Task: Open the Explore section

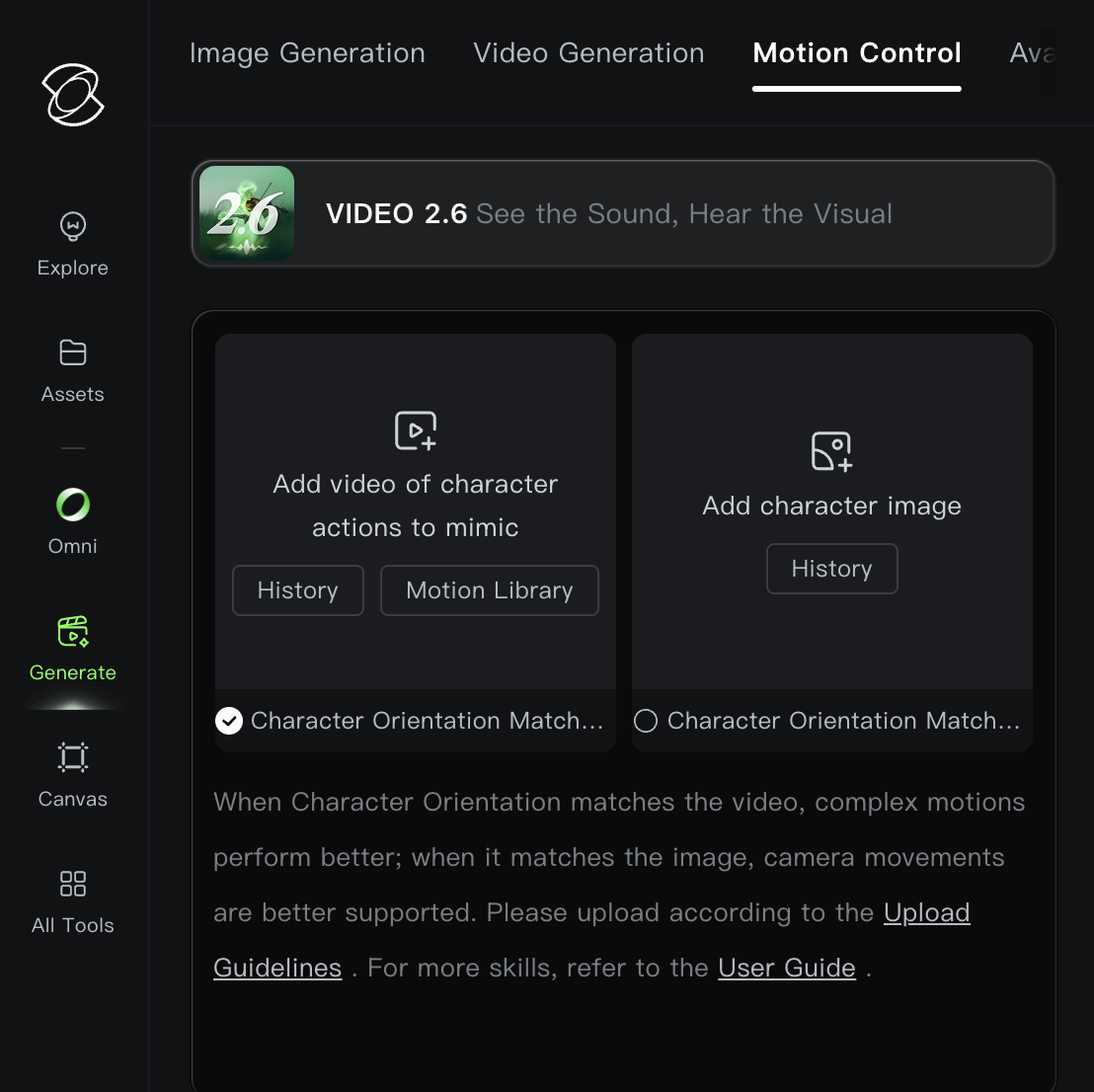Action: [x=73, y=244]
